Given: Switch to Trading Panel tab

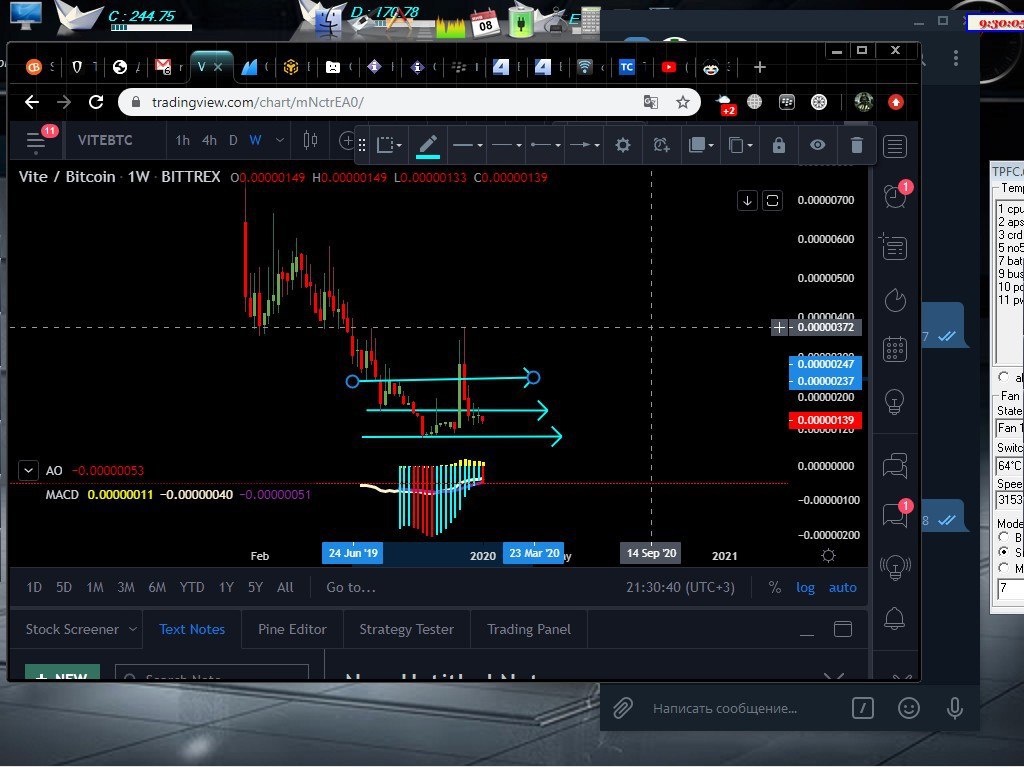Looking at the screenshot, I should [529, 630].
